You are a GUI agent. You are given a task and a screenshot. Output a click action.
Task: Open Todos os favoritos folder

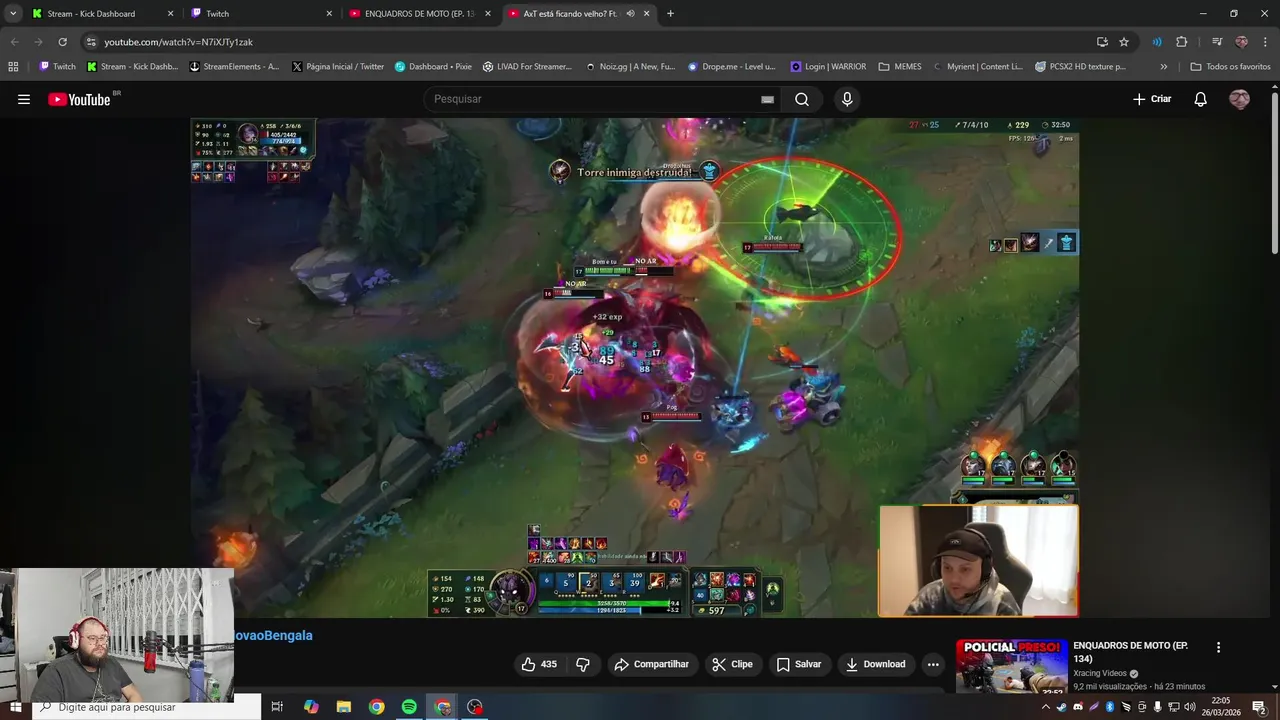tap(1231, 67)
